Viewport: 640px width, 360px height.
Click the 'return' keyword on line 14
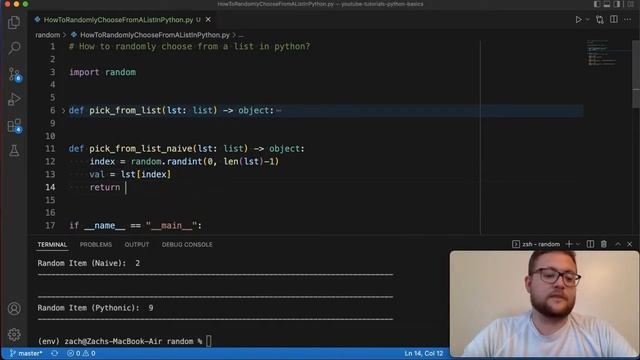pos(105,187)
